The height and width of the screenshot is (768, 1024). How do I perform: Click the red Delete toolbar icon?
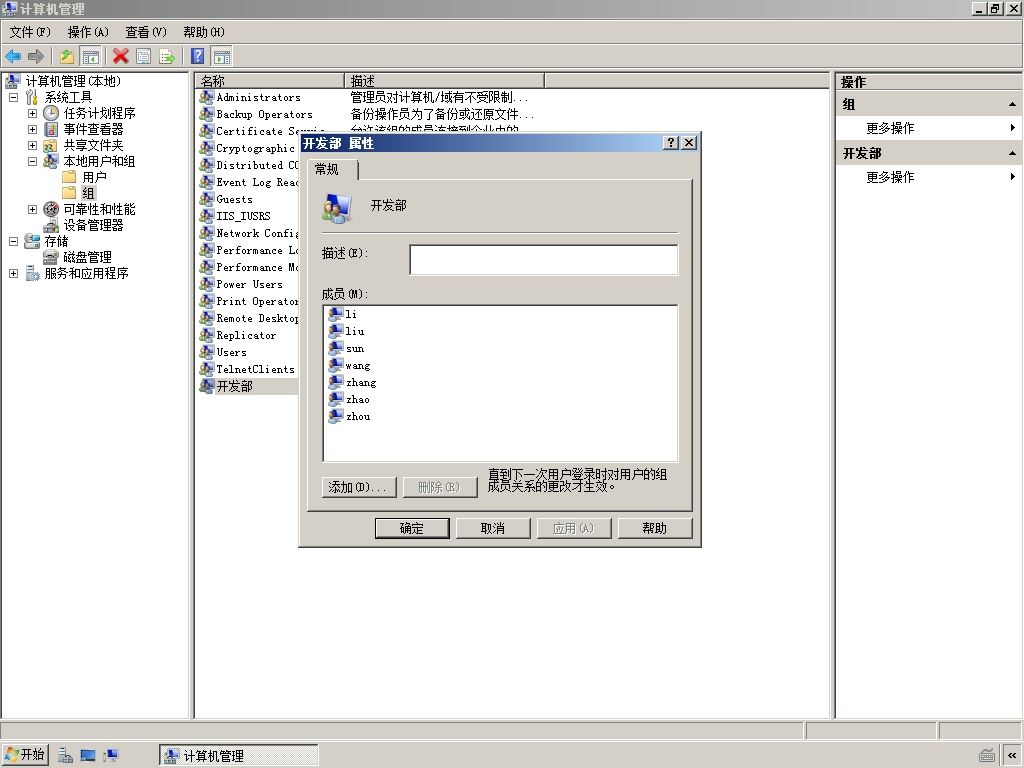pyautogui.click(x=120, y=56)
